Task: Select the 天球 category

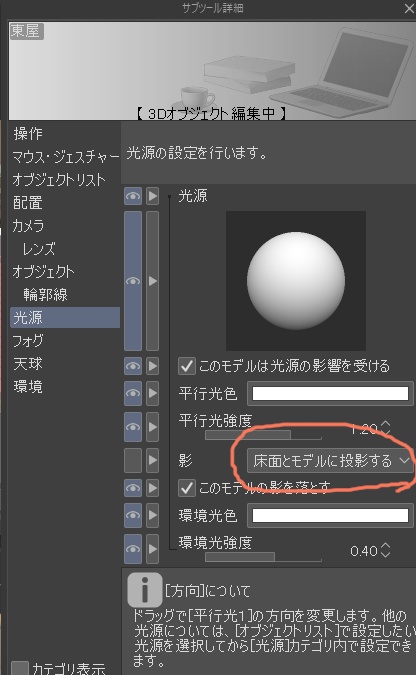Action: click(28, 364)
